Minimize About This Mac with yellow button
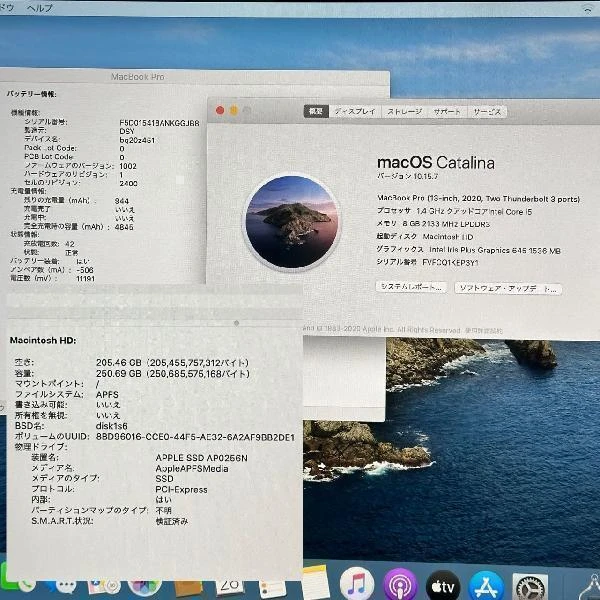Image resolution: width=600 pixels, height=600 pixels. pos(233,111)
